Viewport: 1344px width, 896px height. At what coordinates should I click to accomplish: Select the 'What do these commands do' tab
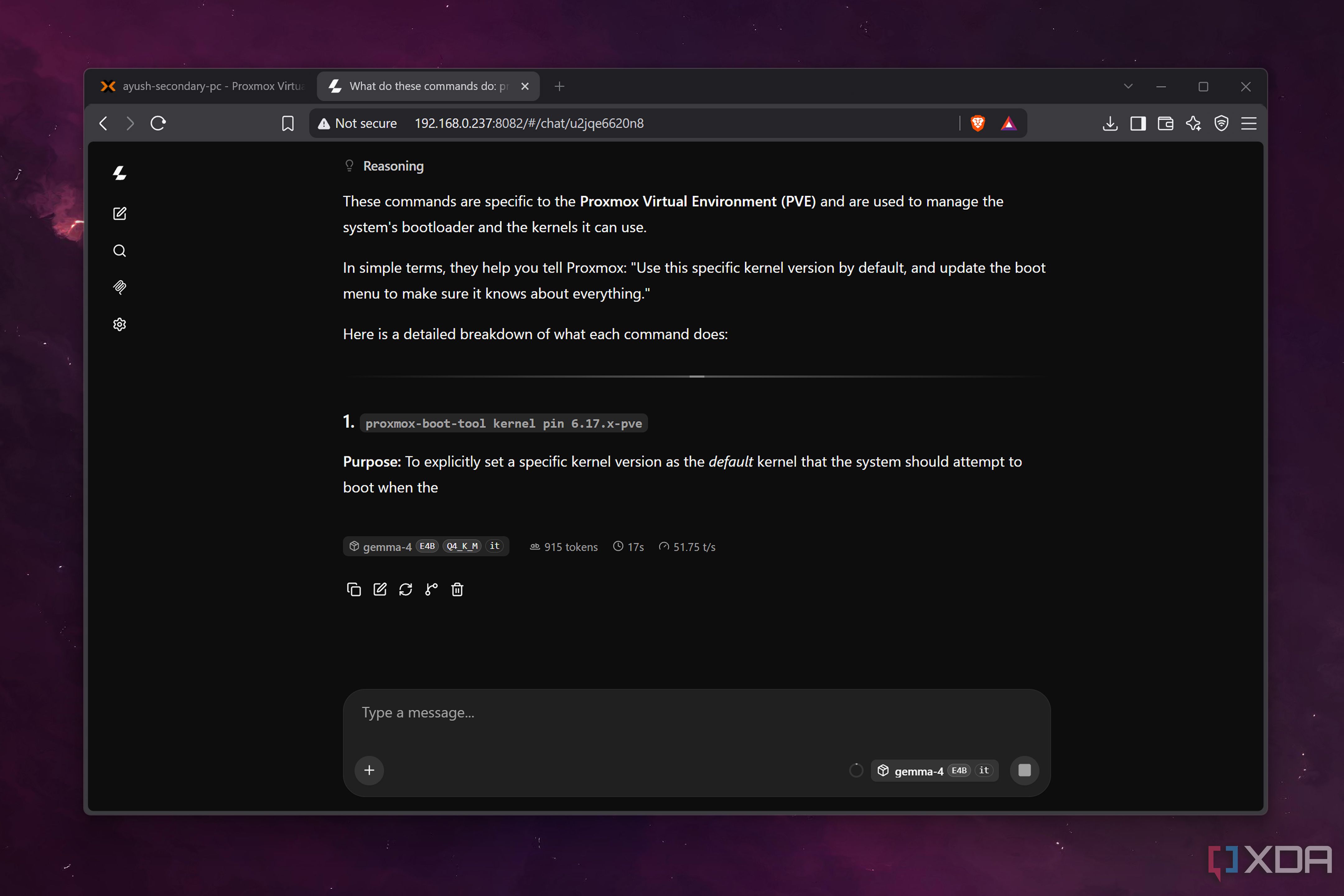tap(429, 86)
